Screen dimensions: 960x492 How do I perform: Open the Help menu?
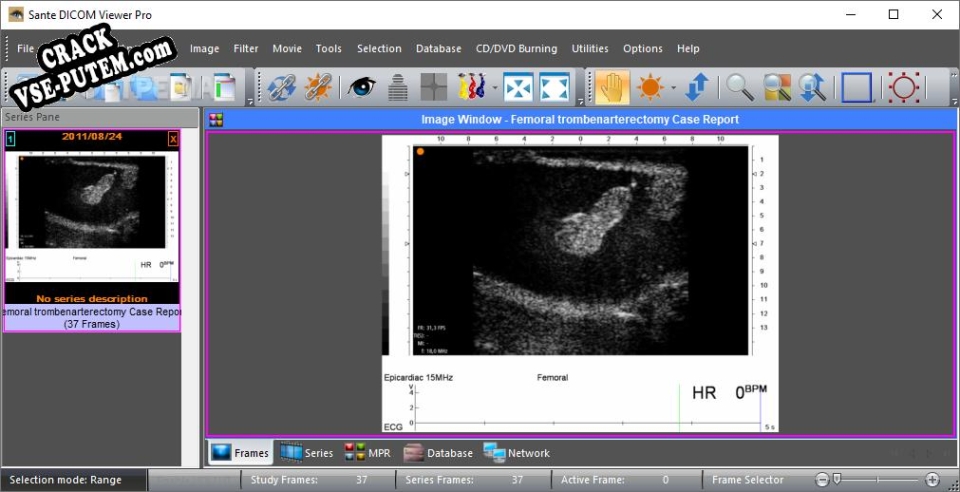pyautogui.click(x=688, y=48)
